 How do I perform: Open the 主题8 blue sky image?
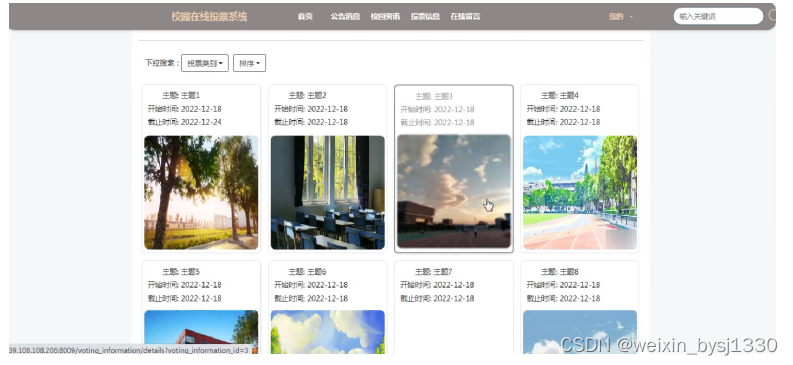pyautogui.click(x=580, y=332)
